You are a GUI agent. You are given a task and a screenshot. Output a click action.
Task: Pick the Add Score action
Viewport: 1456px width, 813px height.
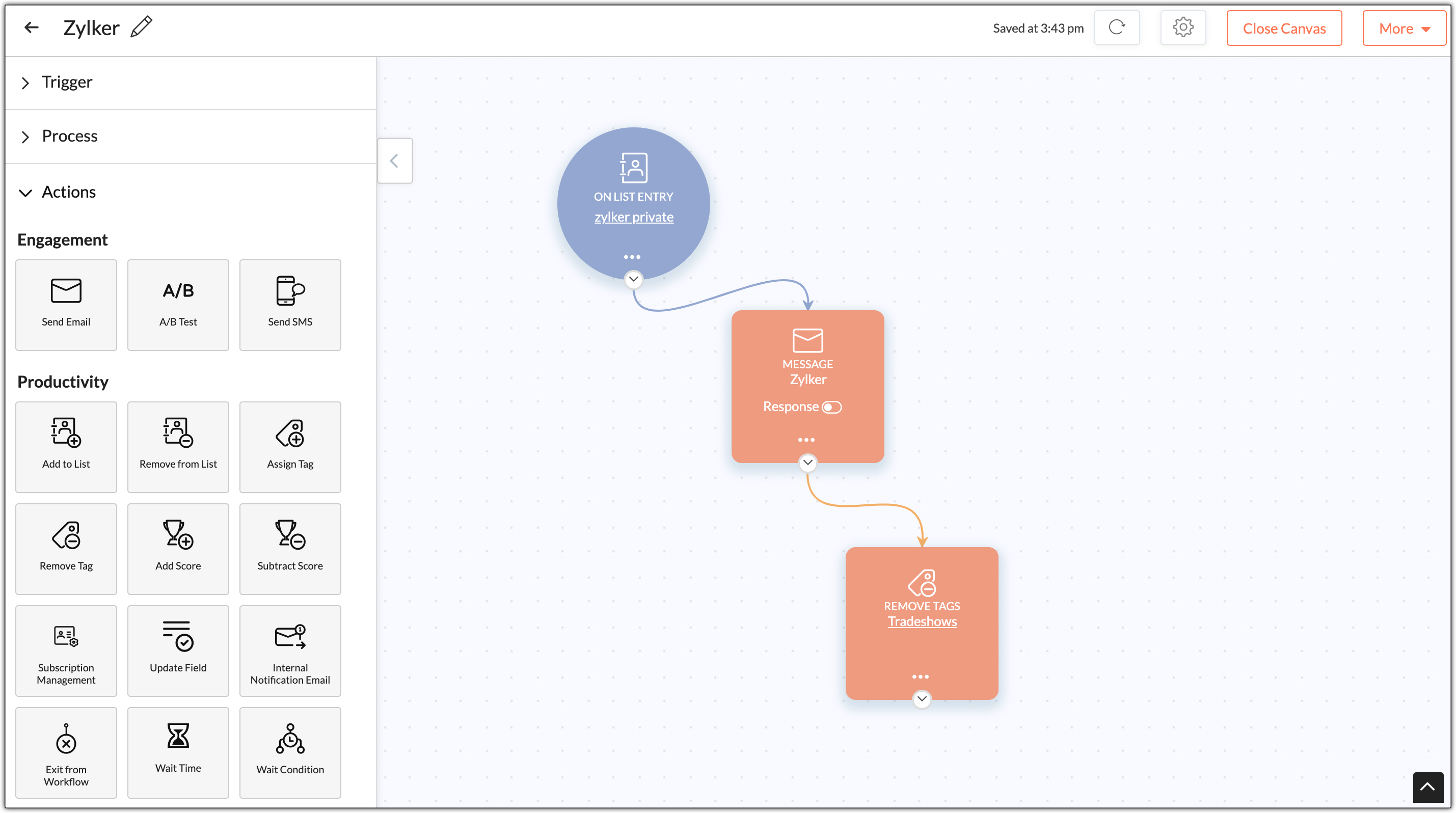(x=178, y=549)
